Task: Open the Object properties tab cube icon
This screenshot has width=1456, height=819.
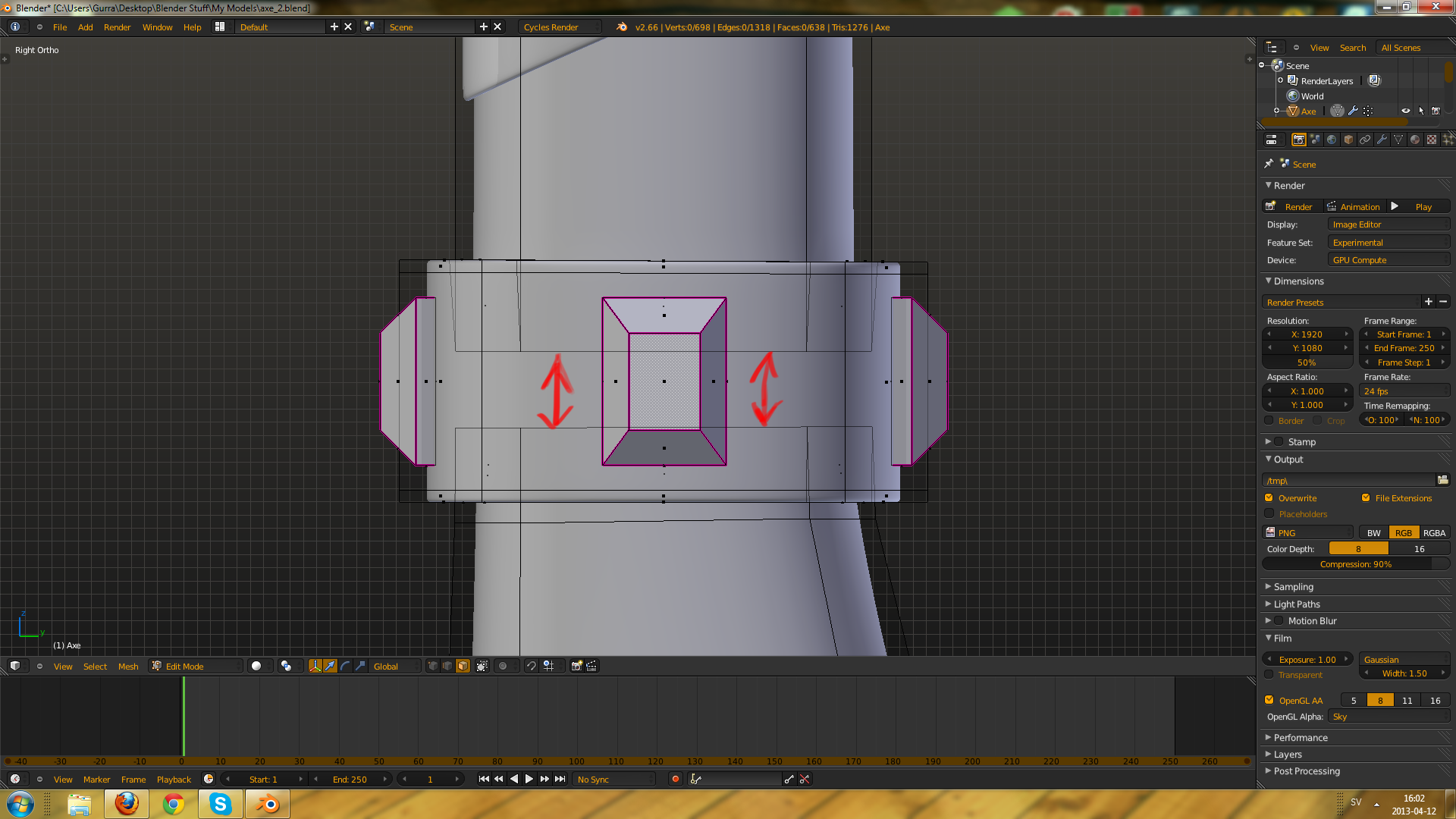Action: (x=1348, y=140)
